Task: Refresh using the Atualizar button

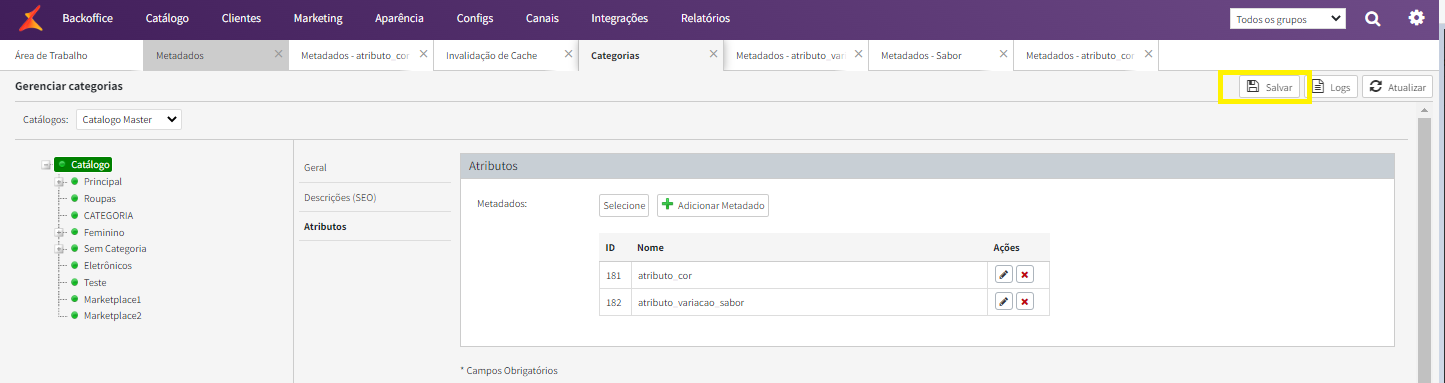Action: pyautogui.click(x=1397, y=87)
